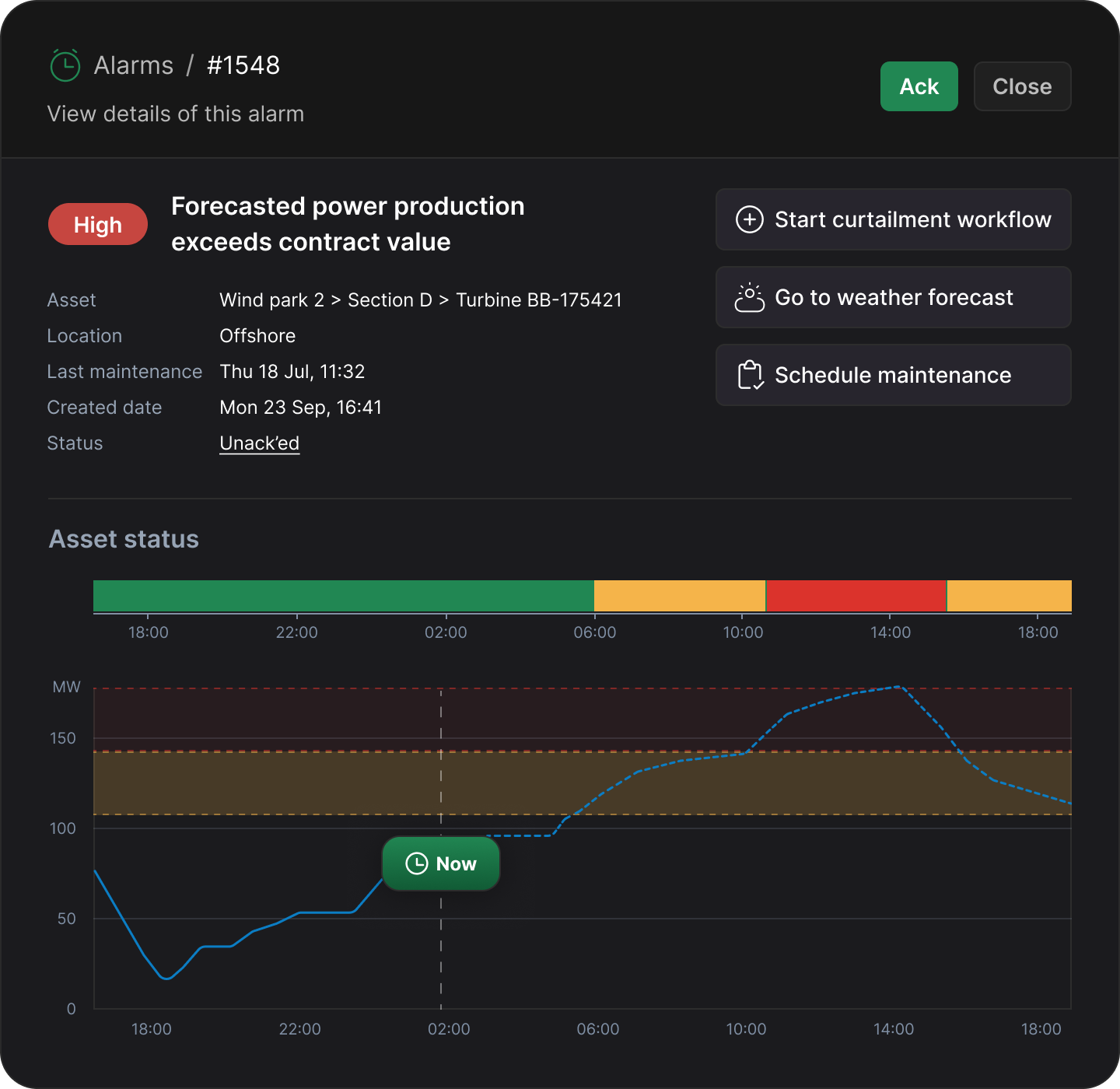Select Section D in the asset path
The height and width of the screenshot is (1089, 1120).
(390, 300)
